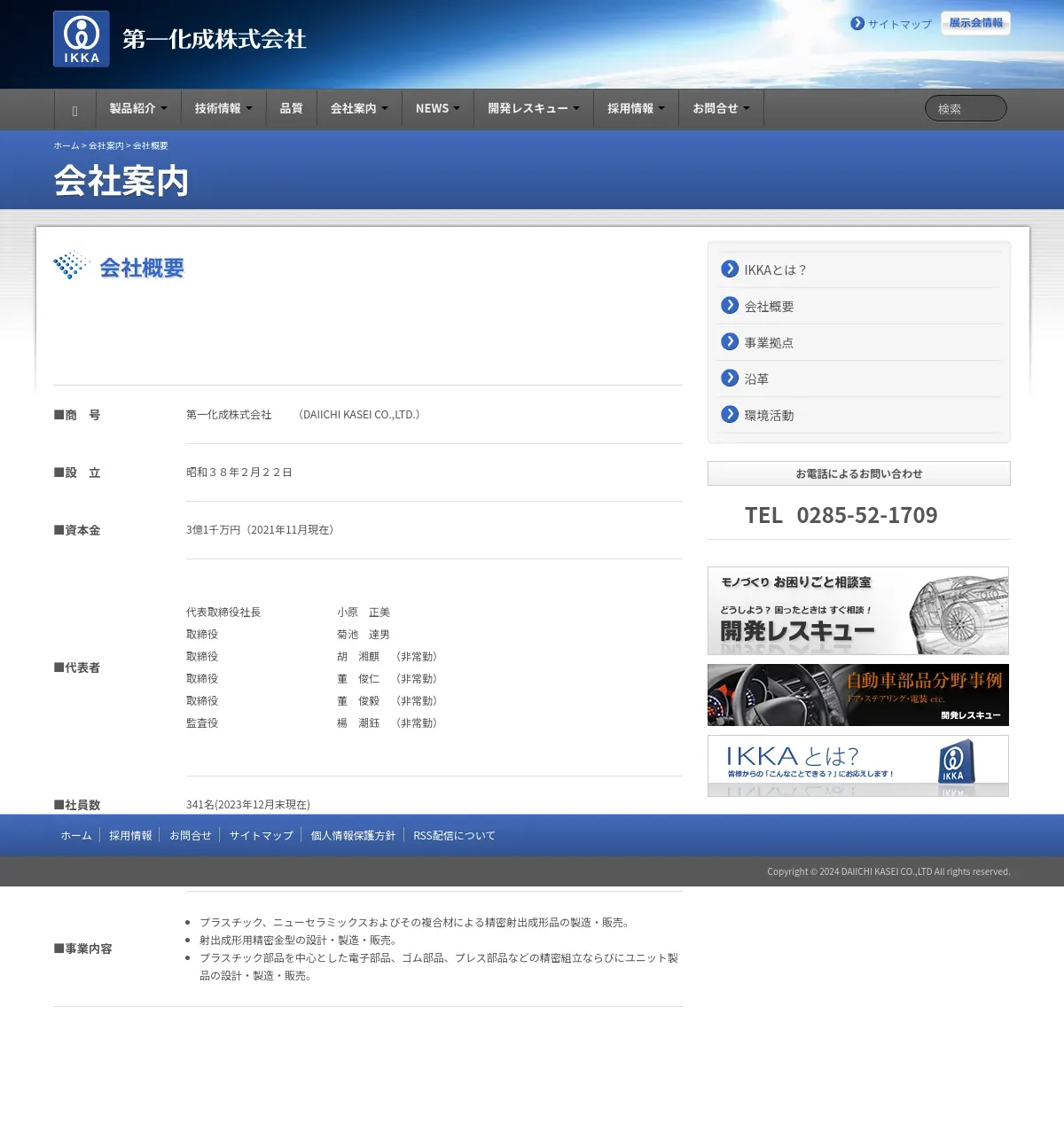This screenshot has height=1140, width=1064.
Task: Open the 自動車部品分野事例 banner
Action: pos(858,695)
